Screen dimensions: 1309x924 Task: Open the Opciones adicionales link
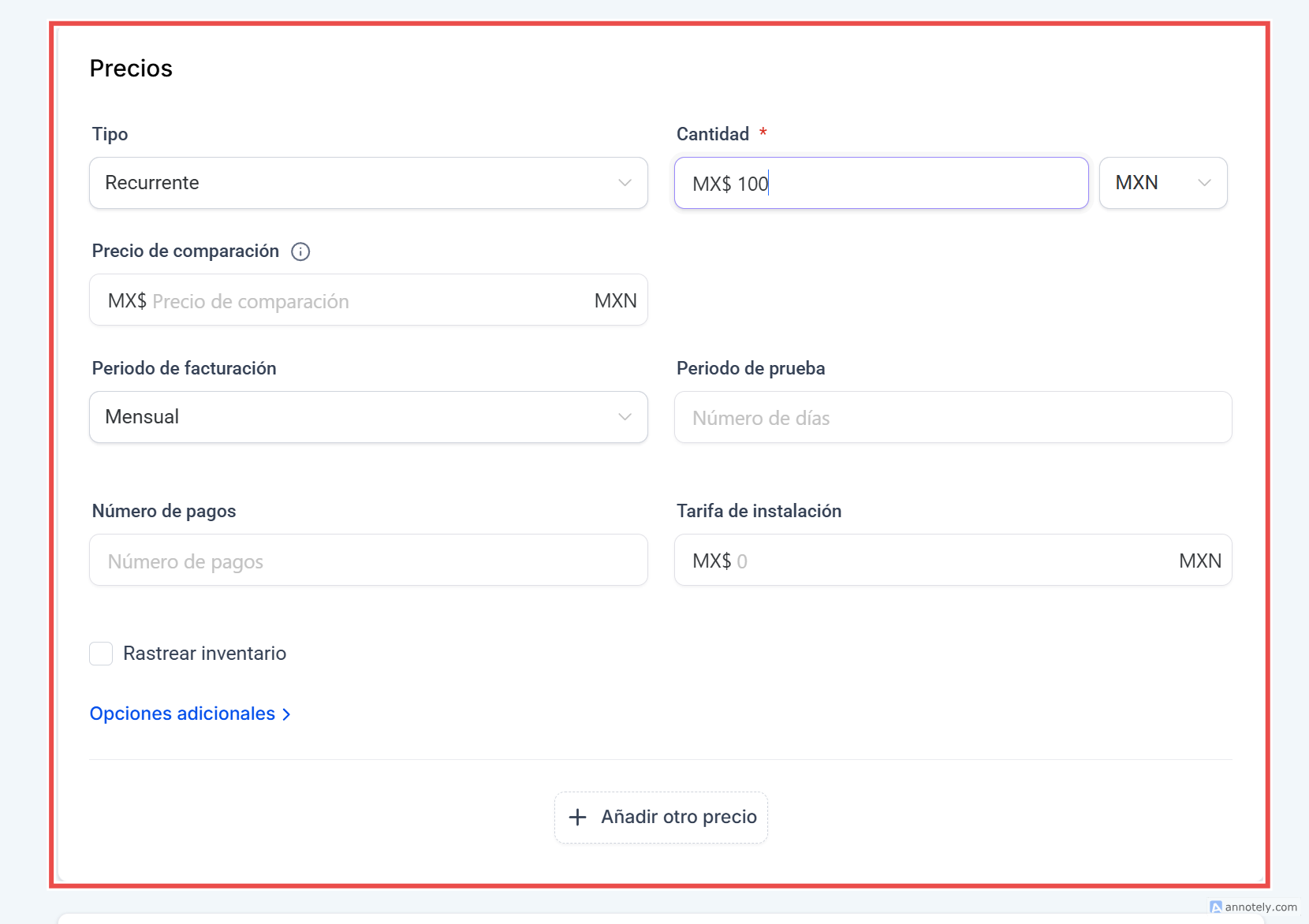tap(182, 713)
